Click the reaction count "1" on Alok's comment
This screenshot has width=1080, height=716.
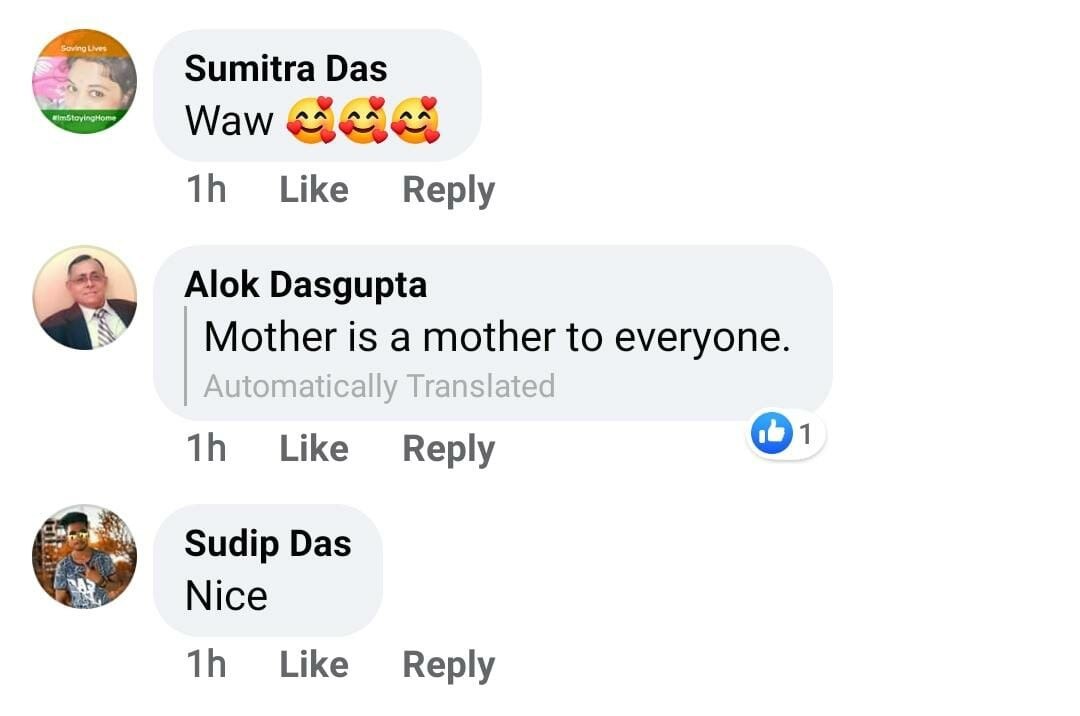coord(806,435)
